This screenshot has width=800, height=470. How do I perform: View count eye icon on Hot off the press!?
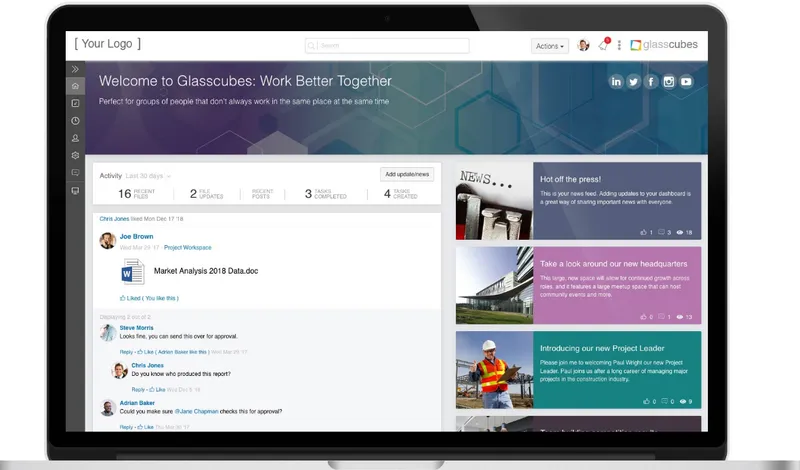tap(680, 232)
